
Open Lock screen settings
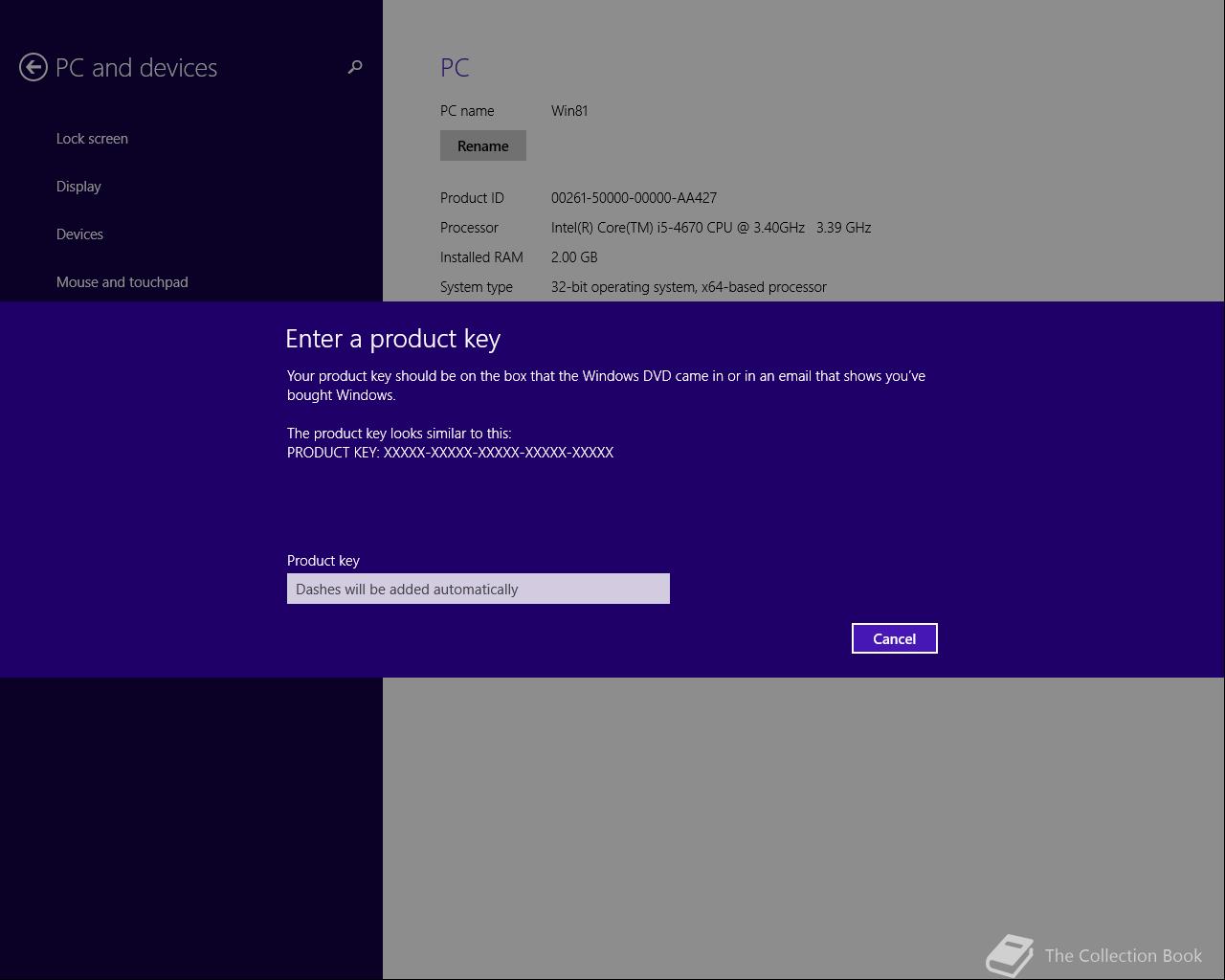92,139
